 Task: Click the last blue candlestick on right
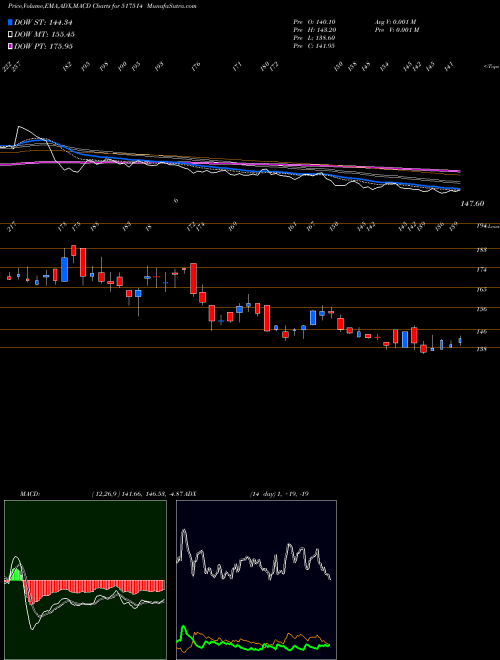point(460,341)
